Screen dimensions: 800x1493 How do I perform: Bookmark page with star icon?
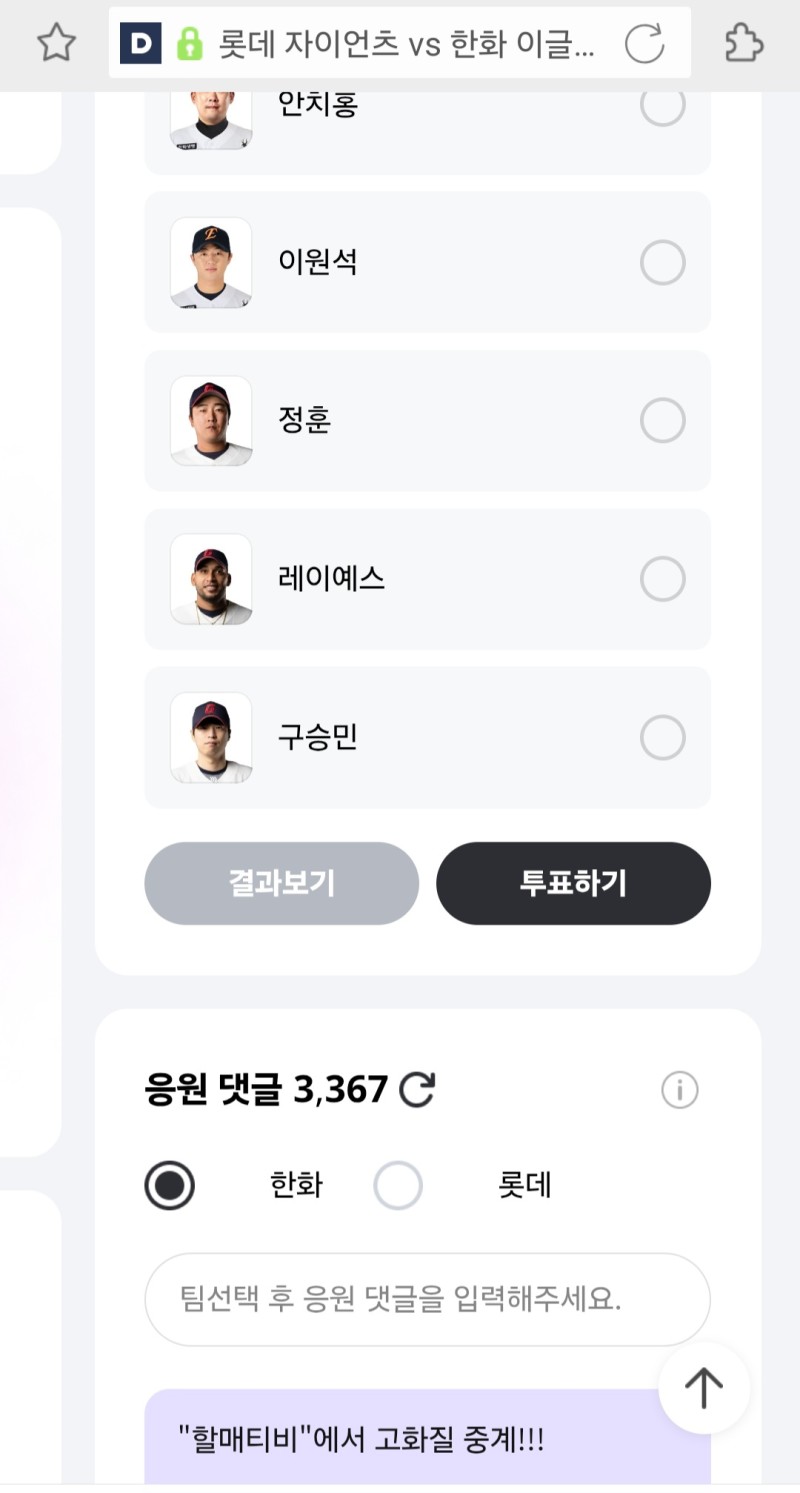(56, 43)
